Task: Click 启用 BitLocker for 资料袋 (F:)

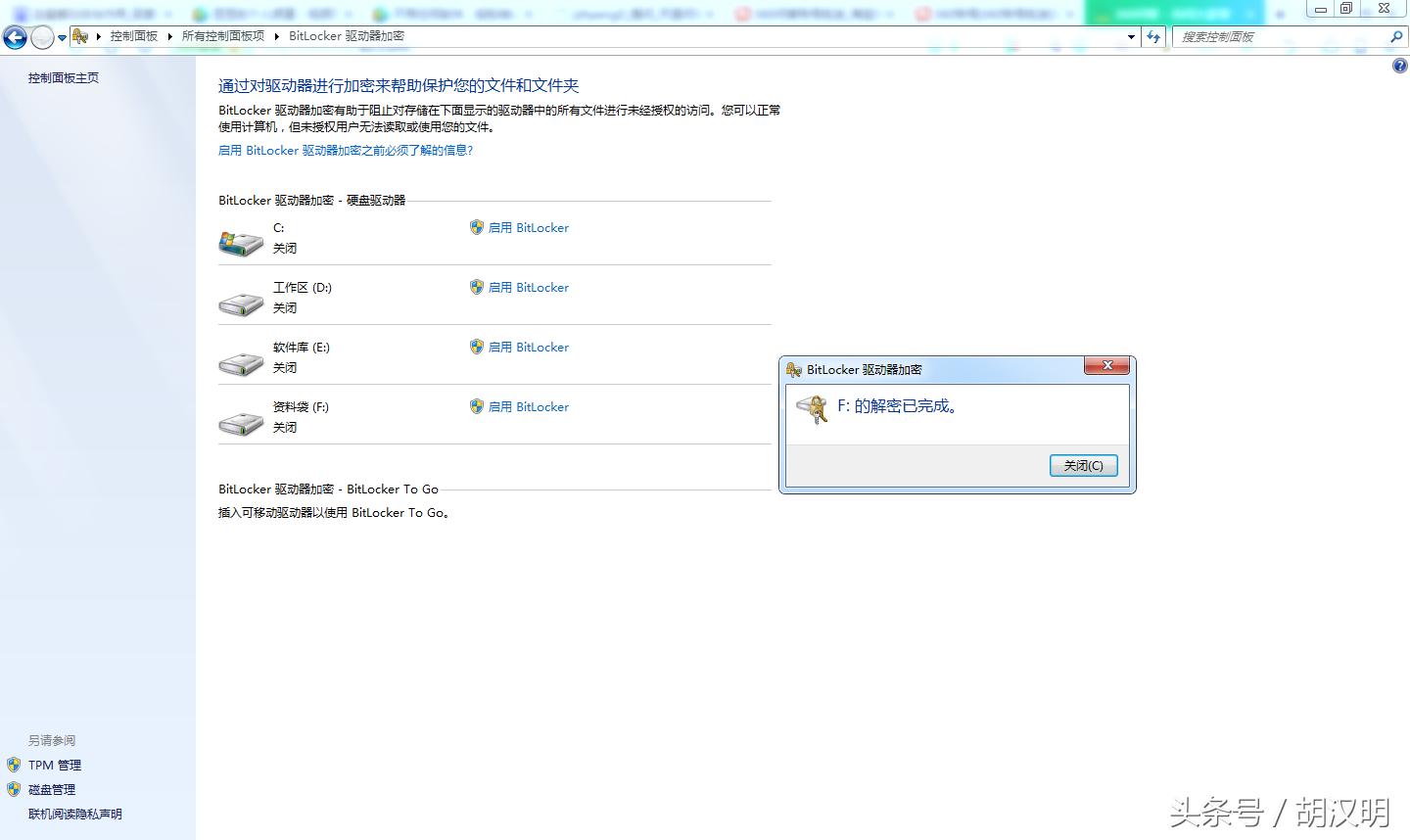Action: (528, 407)
